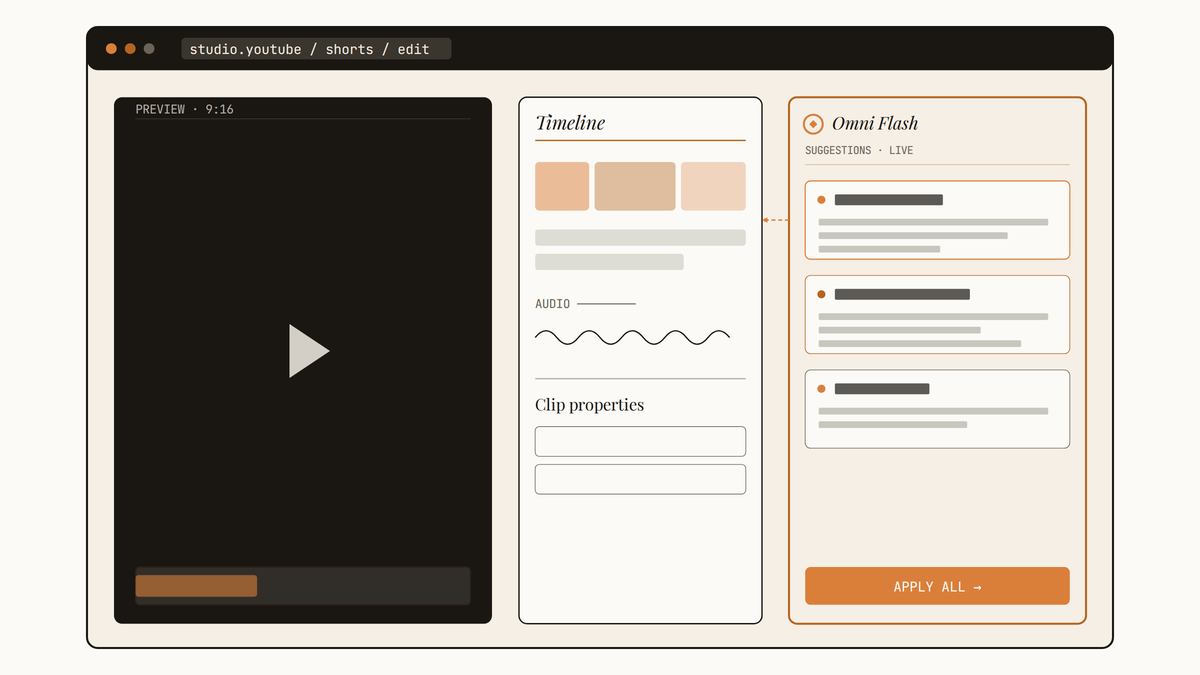Viewport: 1200px width, 675px height.
Task: Click the Timeline panel heading
Action: 570,123
